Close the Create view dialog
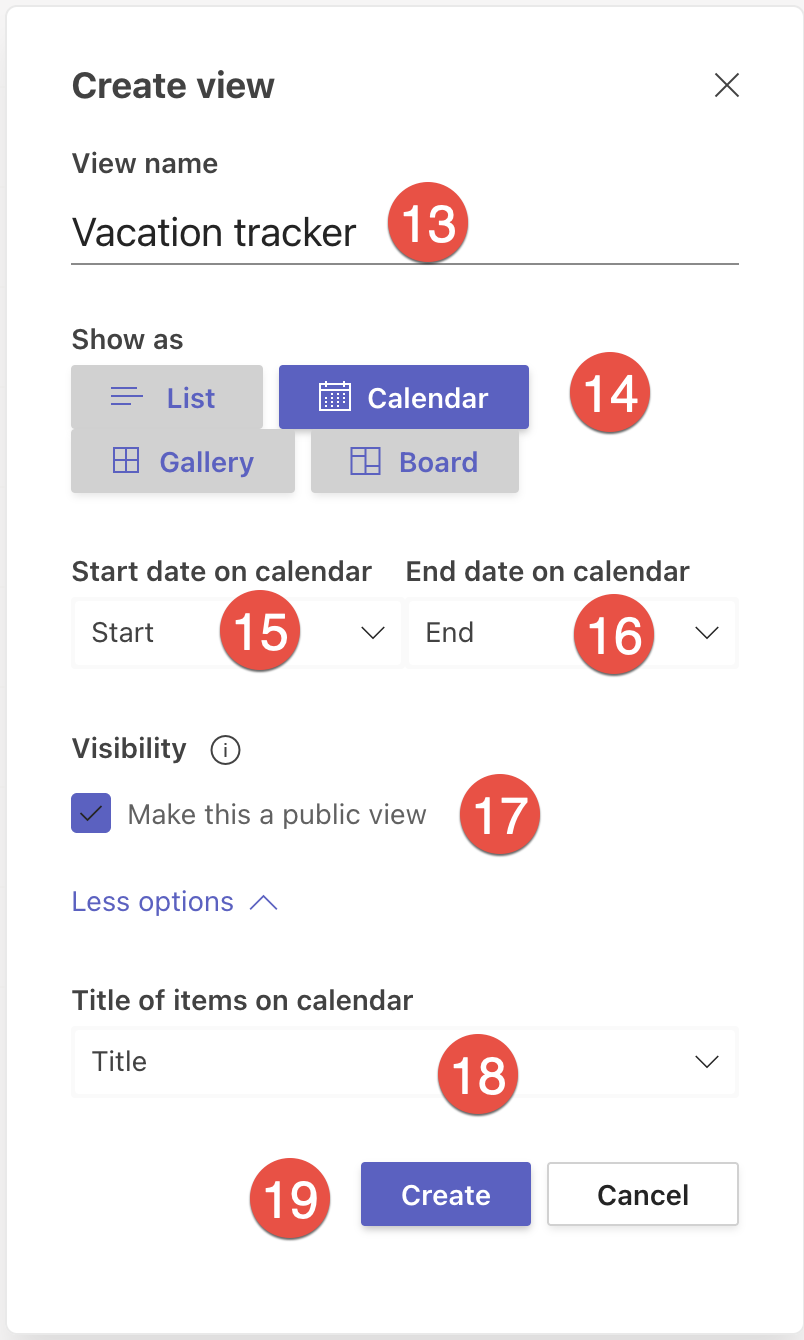The height and width of the screenshot is (1340, 804). 727,85
